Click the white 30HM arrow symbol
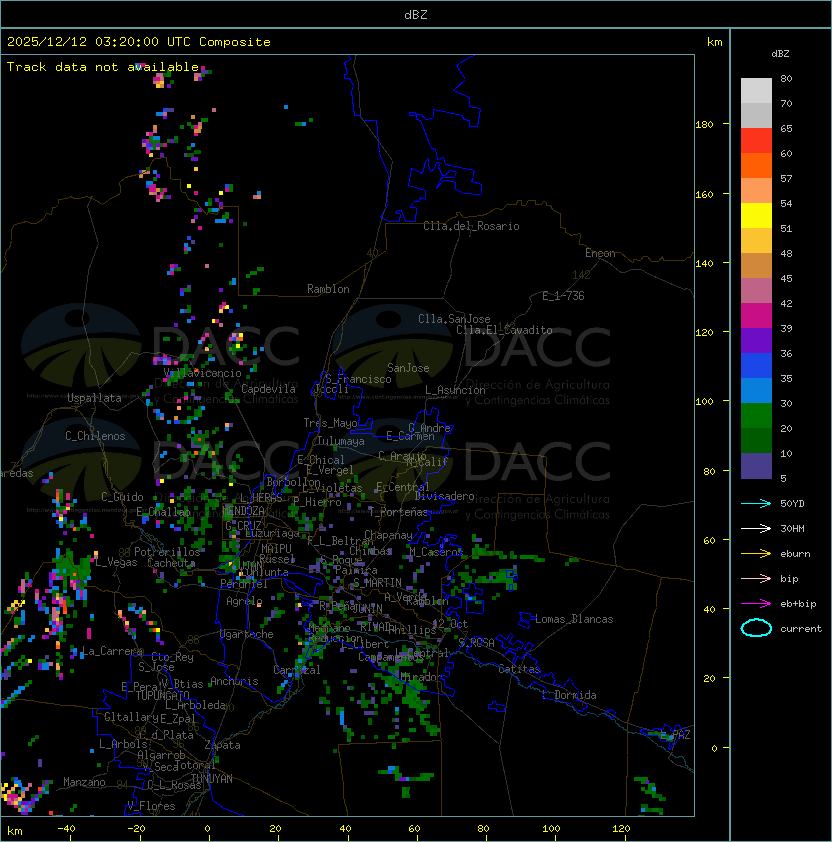The width and height of the screenshot is (832, 842). 756,528
